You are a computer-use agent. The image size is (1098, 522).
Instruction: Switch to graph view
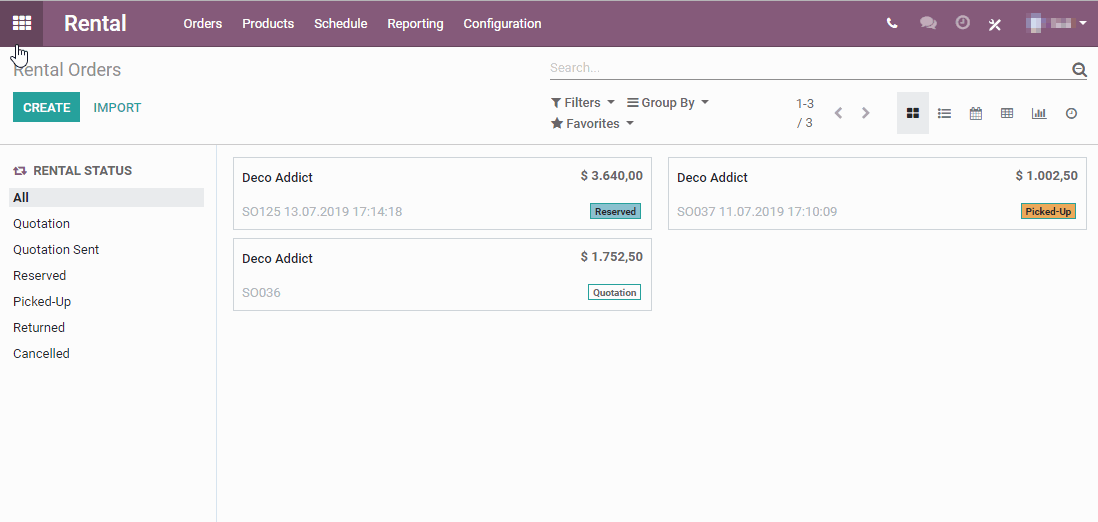click(x=1039, y=113)
